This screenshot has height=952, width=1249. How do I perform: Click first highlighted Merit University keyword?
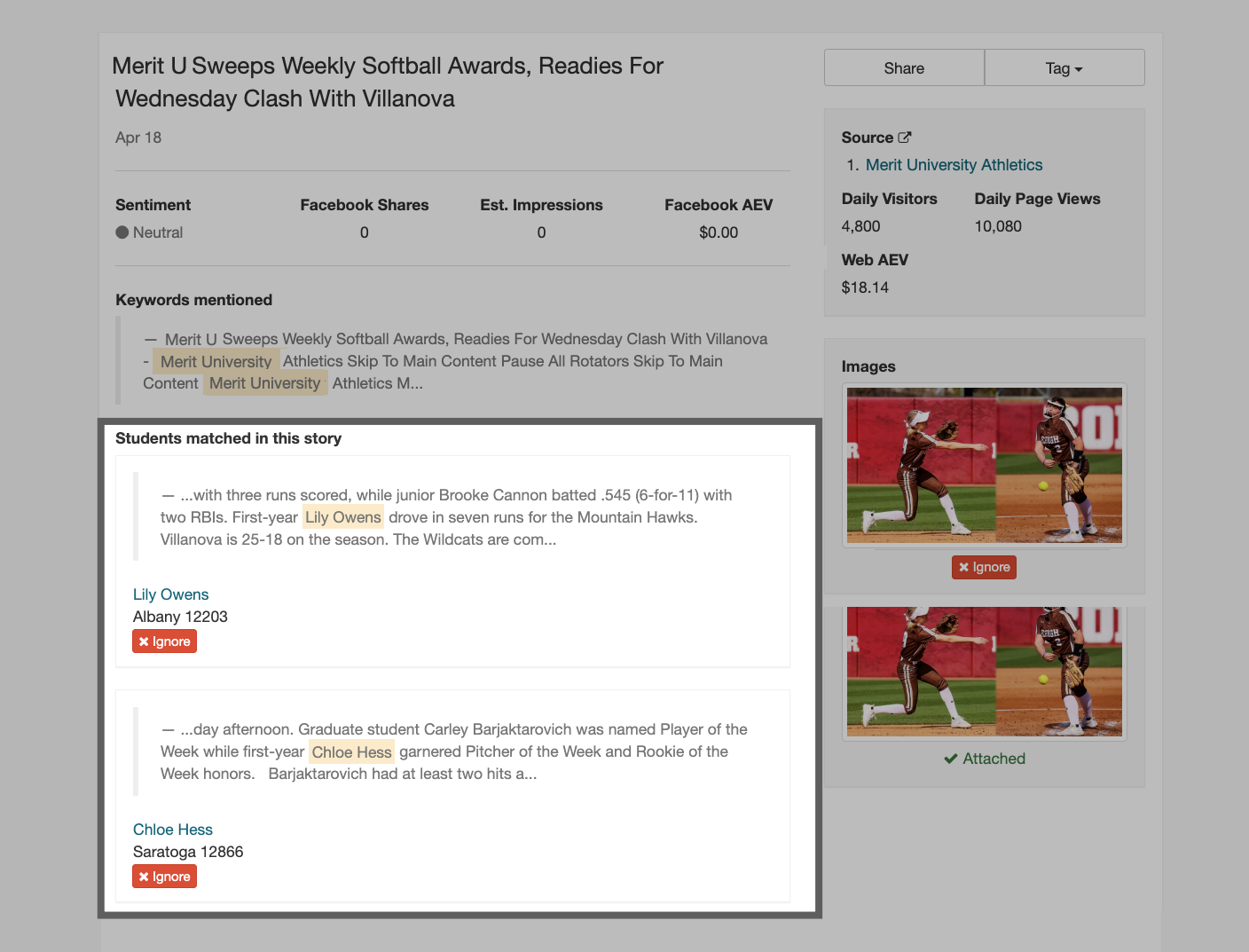coord(216,362)
